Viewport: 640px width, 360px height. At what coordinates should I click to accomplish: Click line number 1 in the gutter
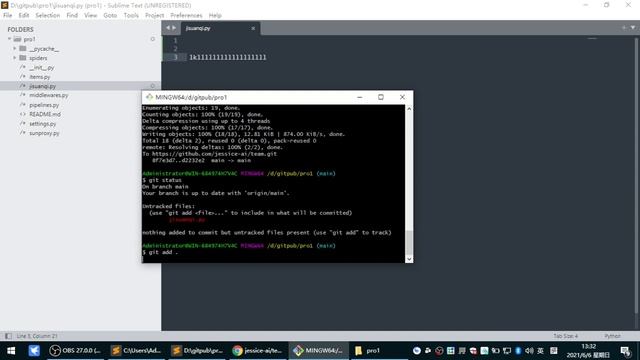175,40
